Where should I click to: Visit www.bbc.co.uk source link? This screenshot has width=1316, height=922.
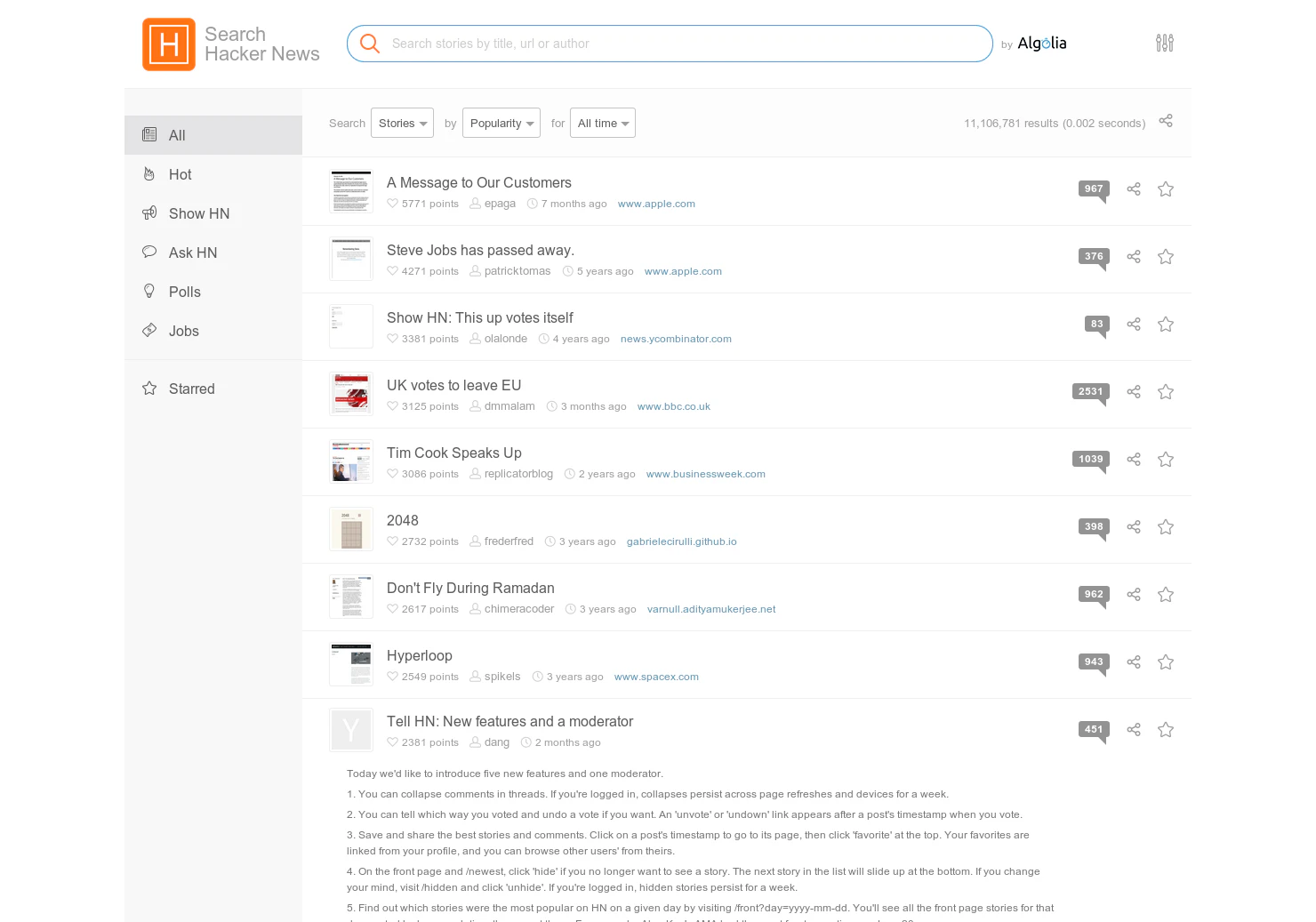(673, 406)
